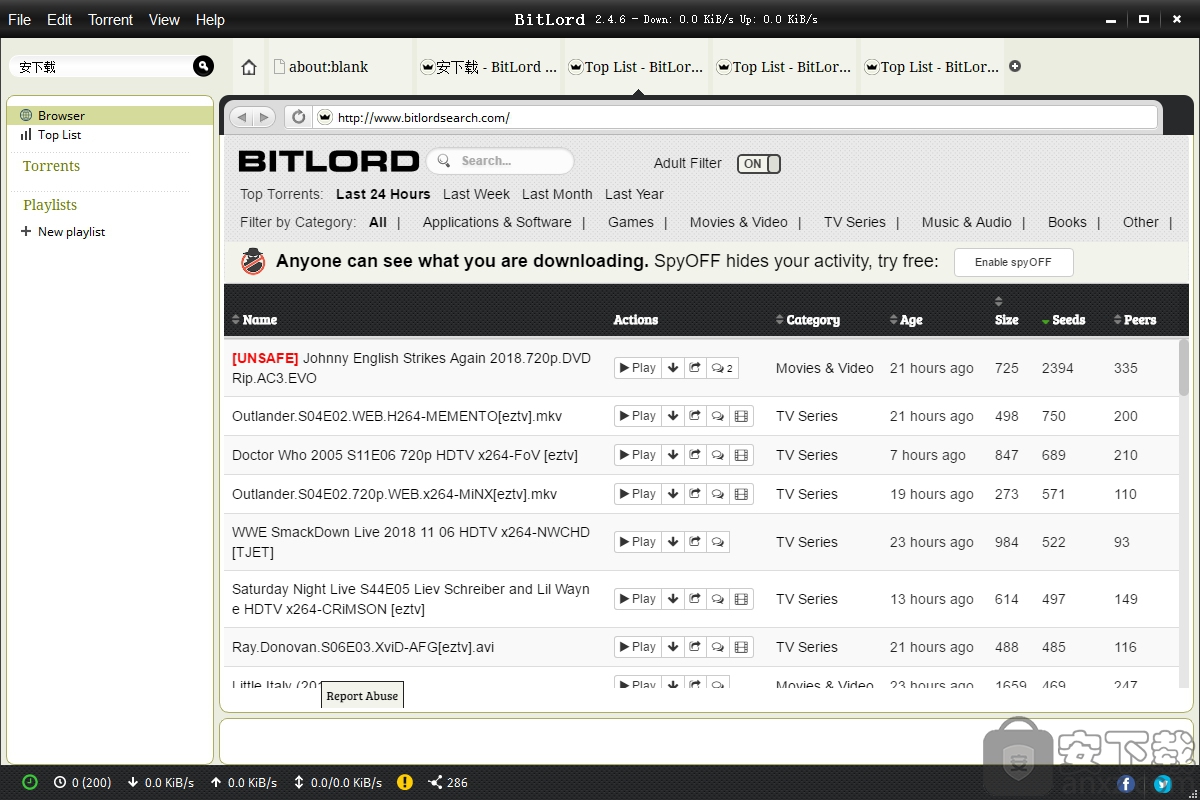This screenshot has width=1200, height=800.
Task: Open the Torrent menu
Action: (110, 19)
